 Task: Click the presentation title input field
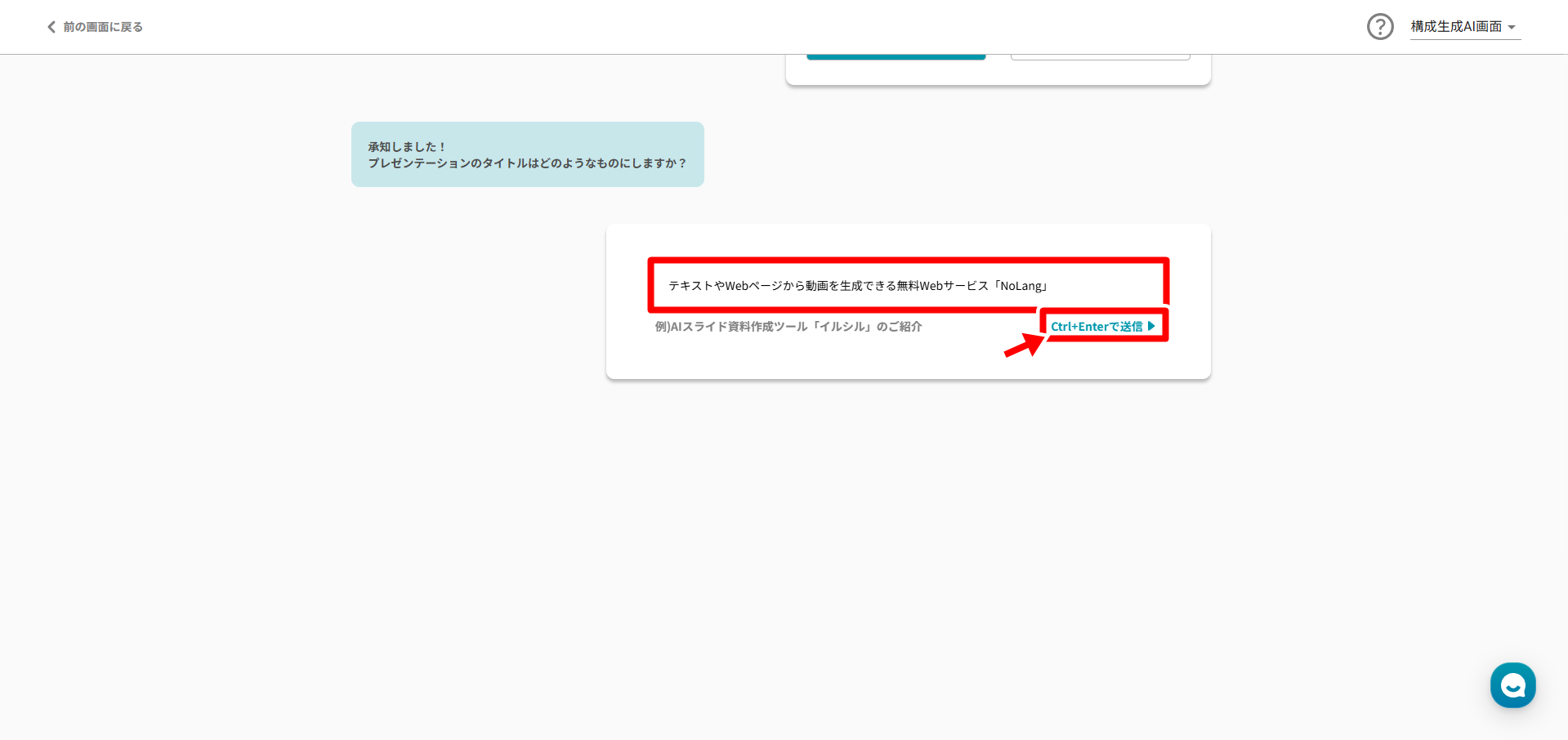(908, 286)
